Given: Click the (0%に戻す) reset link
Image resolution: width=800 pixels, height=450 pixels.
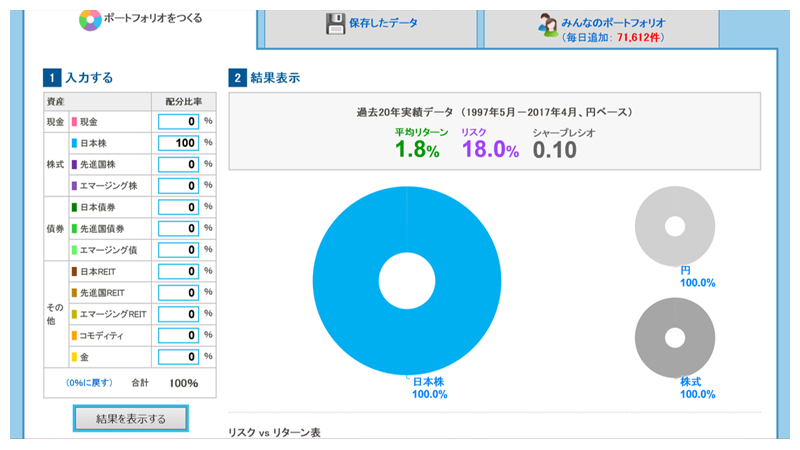Looking at the screenshot, I should tap(89, 383).
